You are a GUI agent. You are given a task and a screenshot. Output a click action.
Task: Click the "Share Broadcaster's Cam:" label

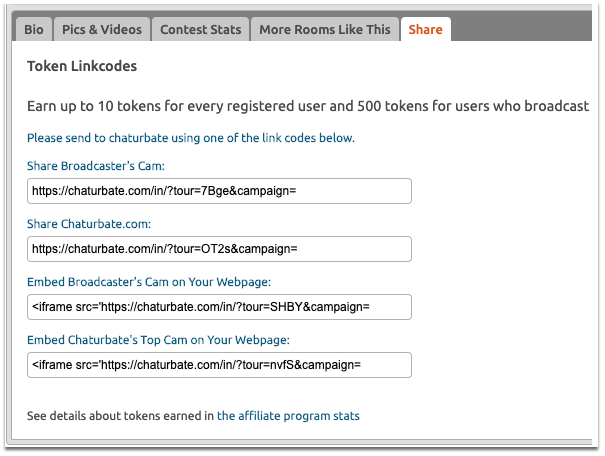coord(96,166)
